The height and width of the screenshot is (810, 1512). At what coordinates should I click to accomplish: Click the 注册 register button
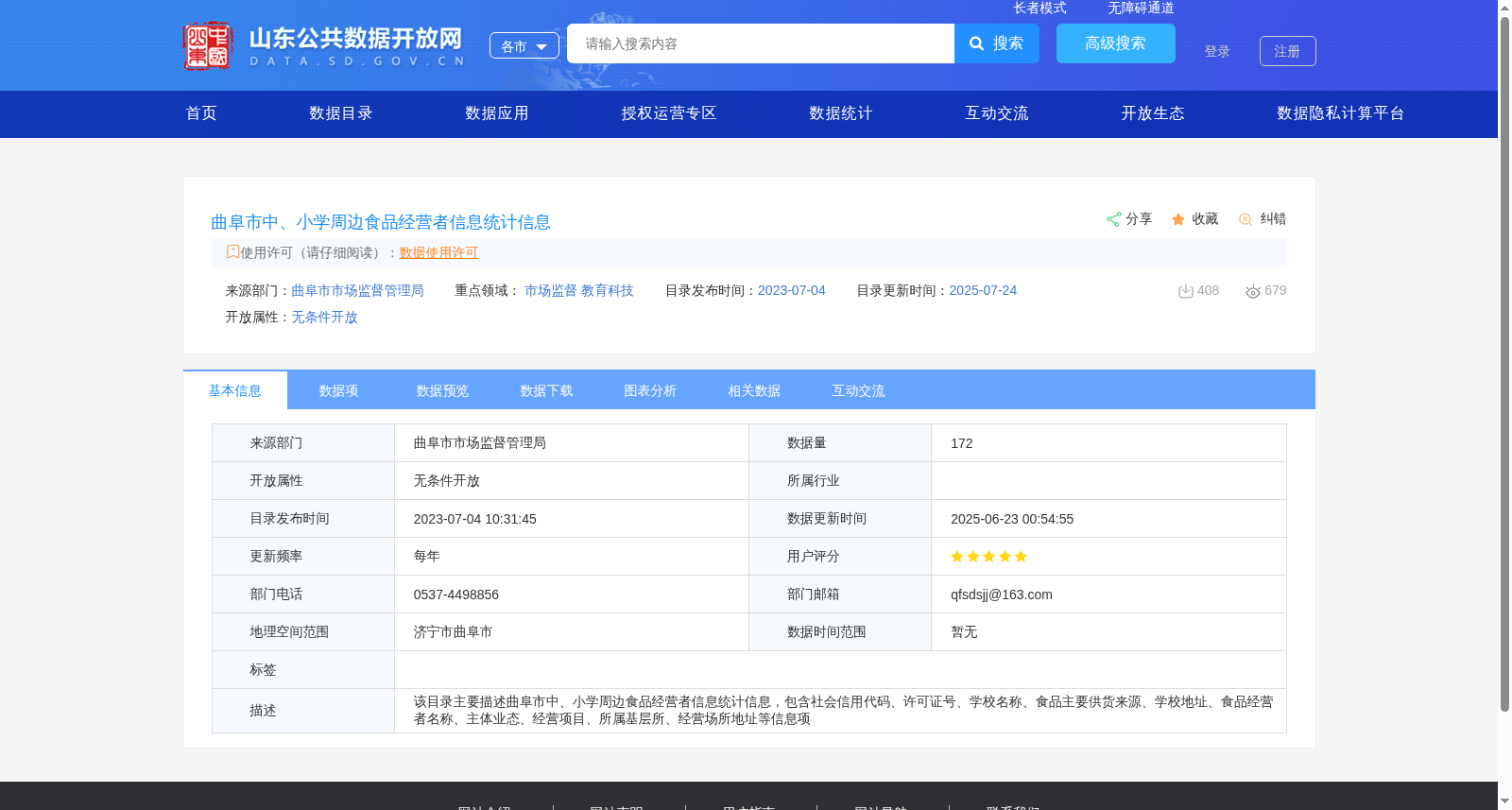[1288, 51]
